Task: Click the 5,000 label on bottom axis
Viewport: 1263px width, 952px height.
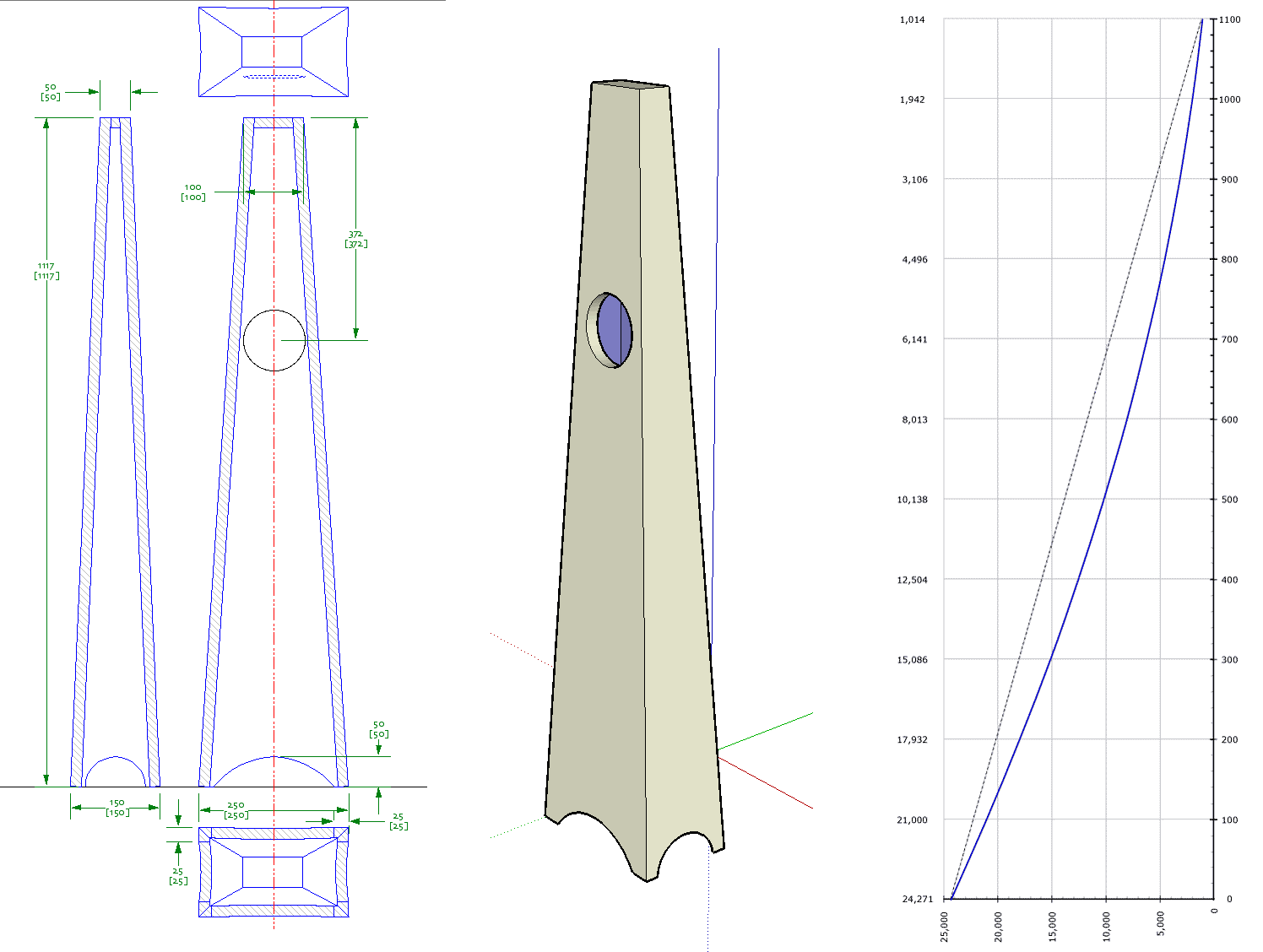Action: pos(1160,923)
